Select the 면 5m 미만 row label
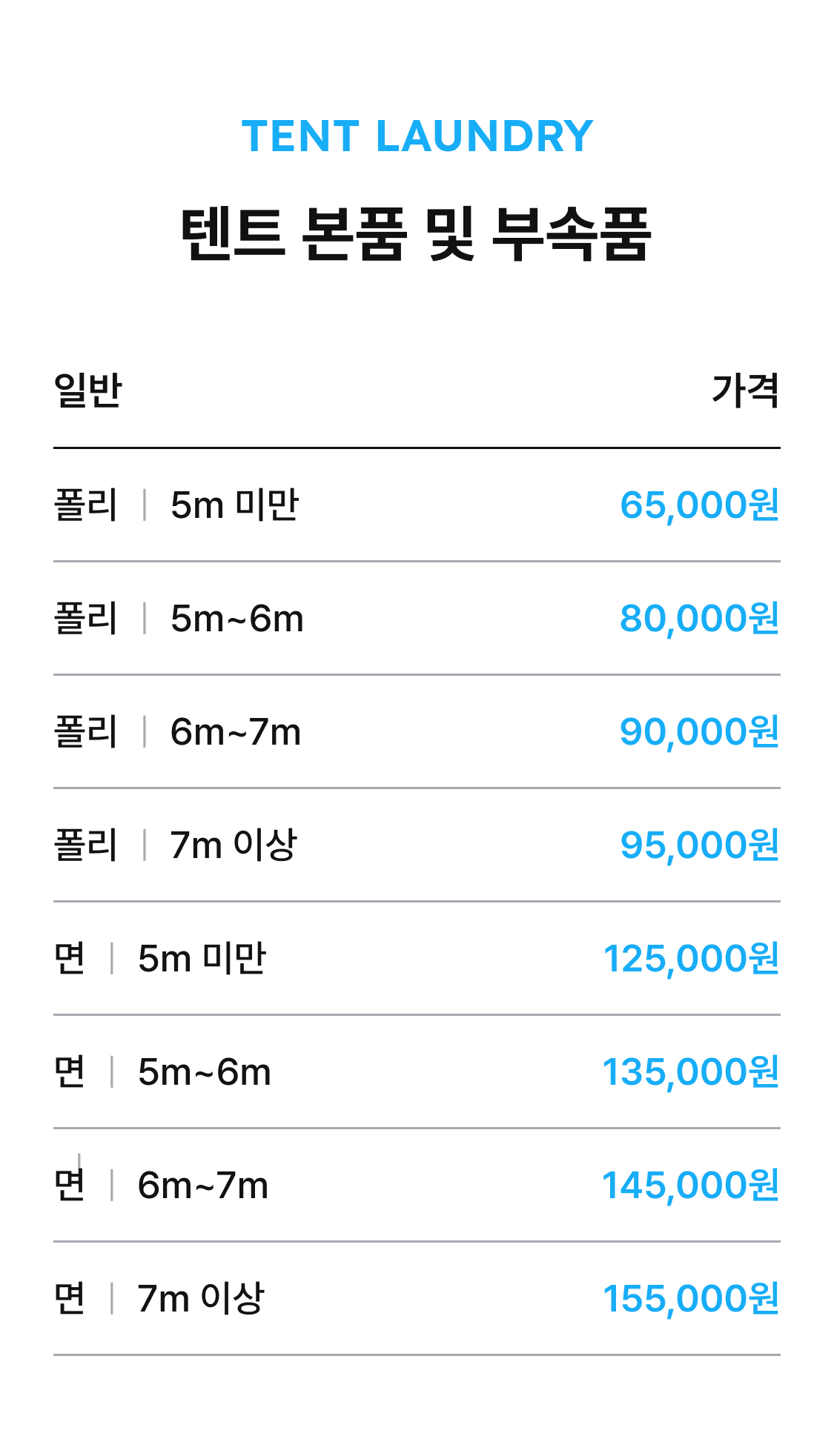The width and height of the screenshot is (834, 1456). pos(160,959)
